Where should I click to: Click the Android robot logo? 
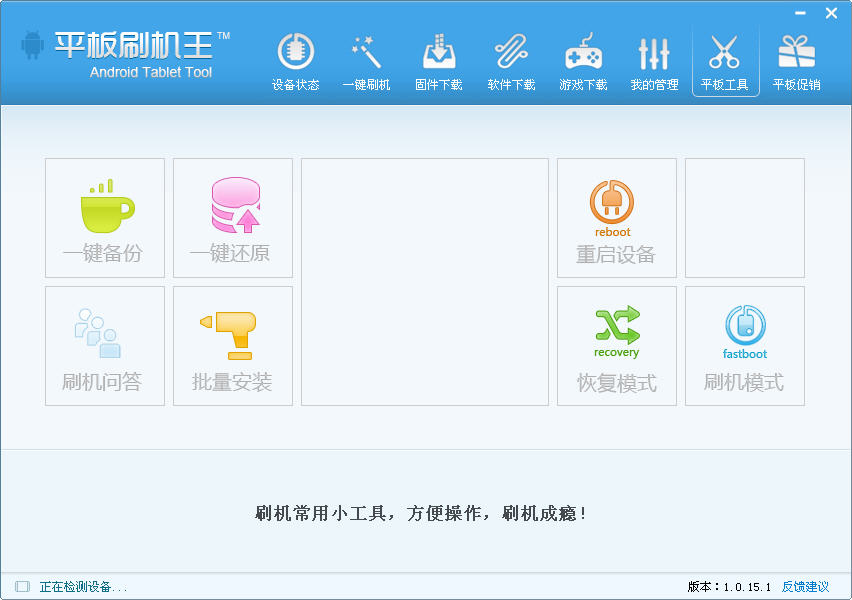click(x=33, y=46)
